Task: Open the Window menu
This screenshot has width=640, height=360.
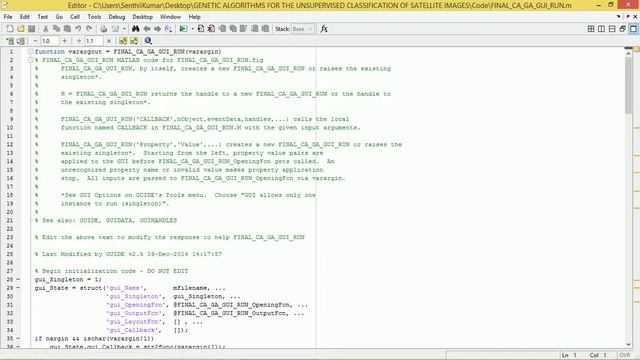Action: (x=170, y=17)
